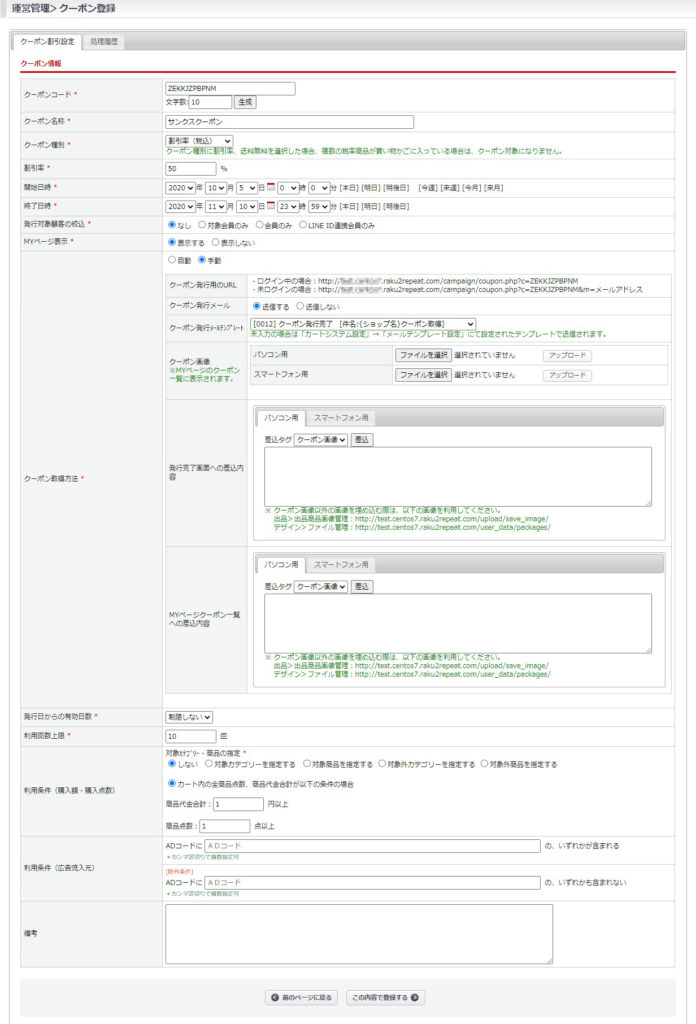Click 差込 button in MYページクーポン一覧 section
Screen dimensions: 696x1024
(362, 587)
